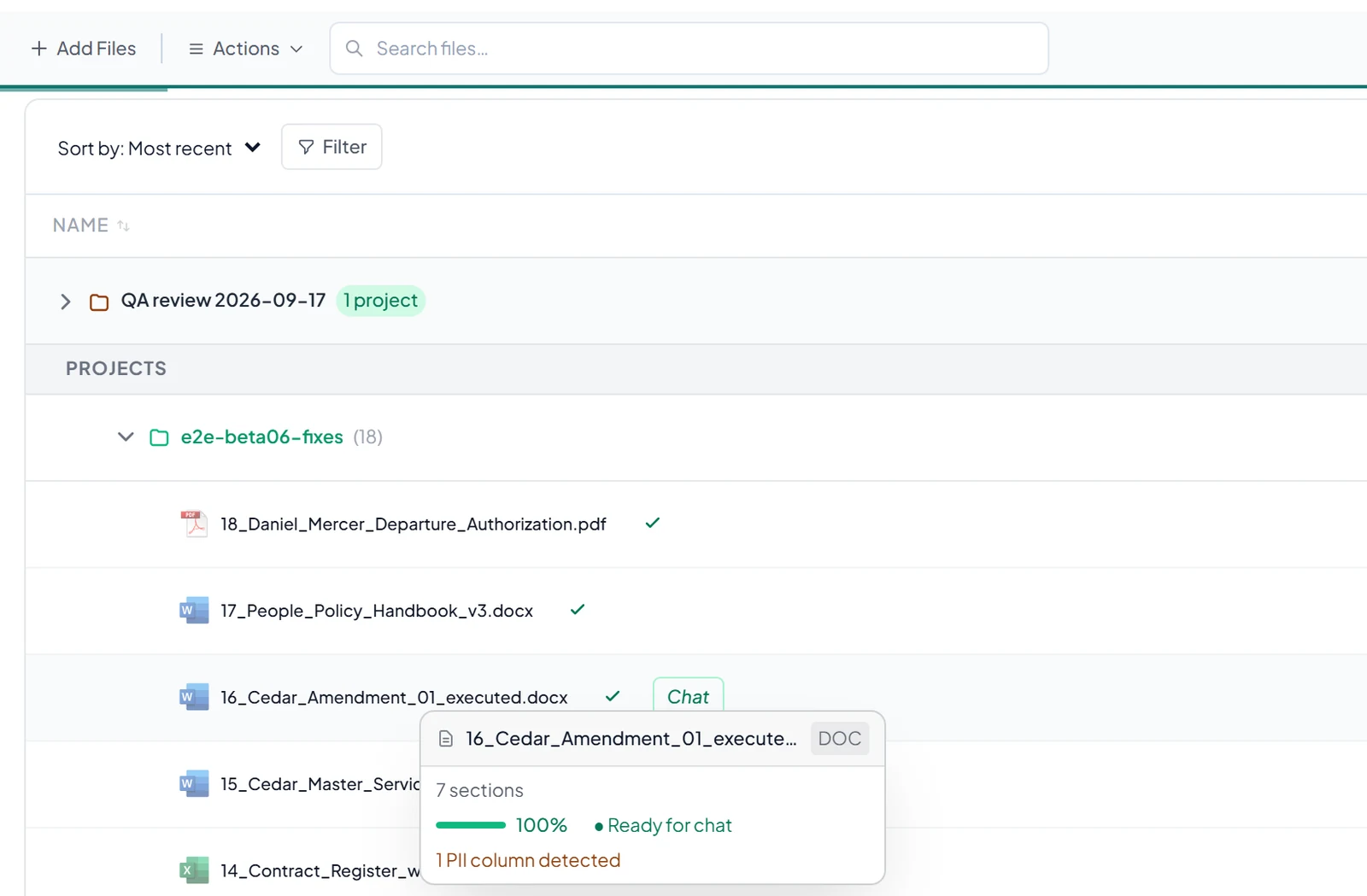Click the Word icon for 15_Cedar_Master_Servic file

tap(194, 784)
